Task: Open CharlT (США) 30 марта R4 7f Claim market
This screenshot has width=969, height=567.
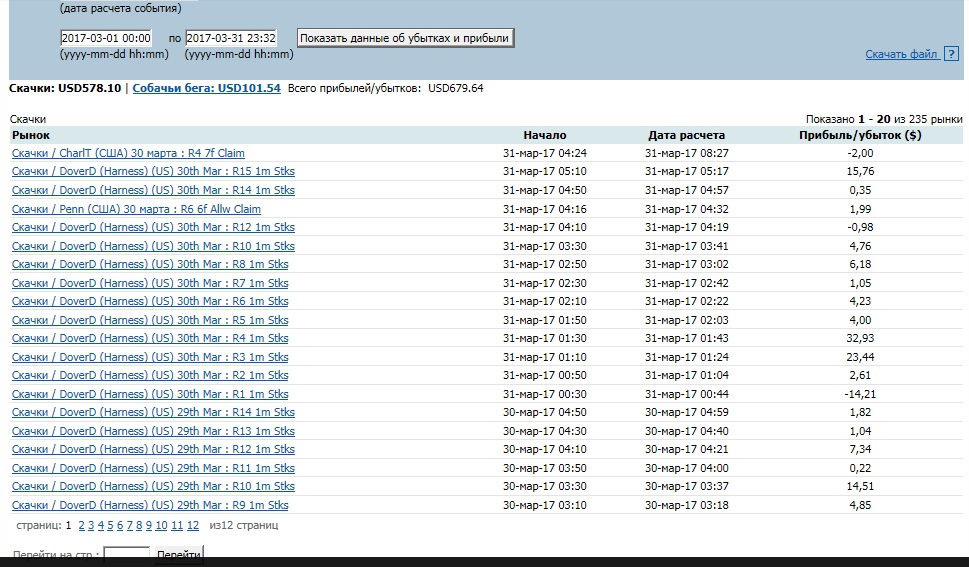Action: click(x=128, y=153)
